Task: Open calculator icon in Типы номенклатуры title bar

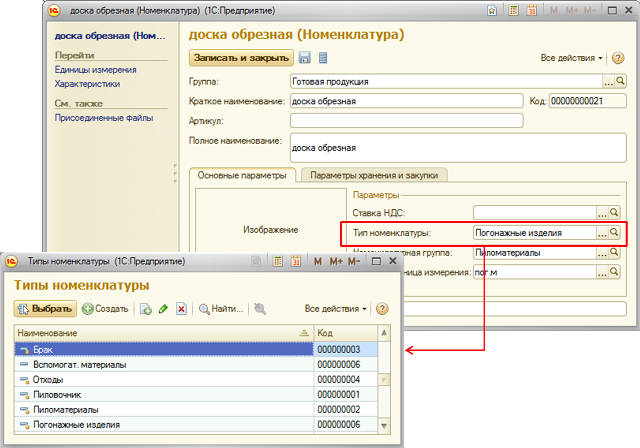Action: [278, 261]
